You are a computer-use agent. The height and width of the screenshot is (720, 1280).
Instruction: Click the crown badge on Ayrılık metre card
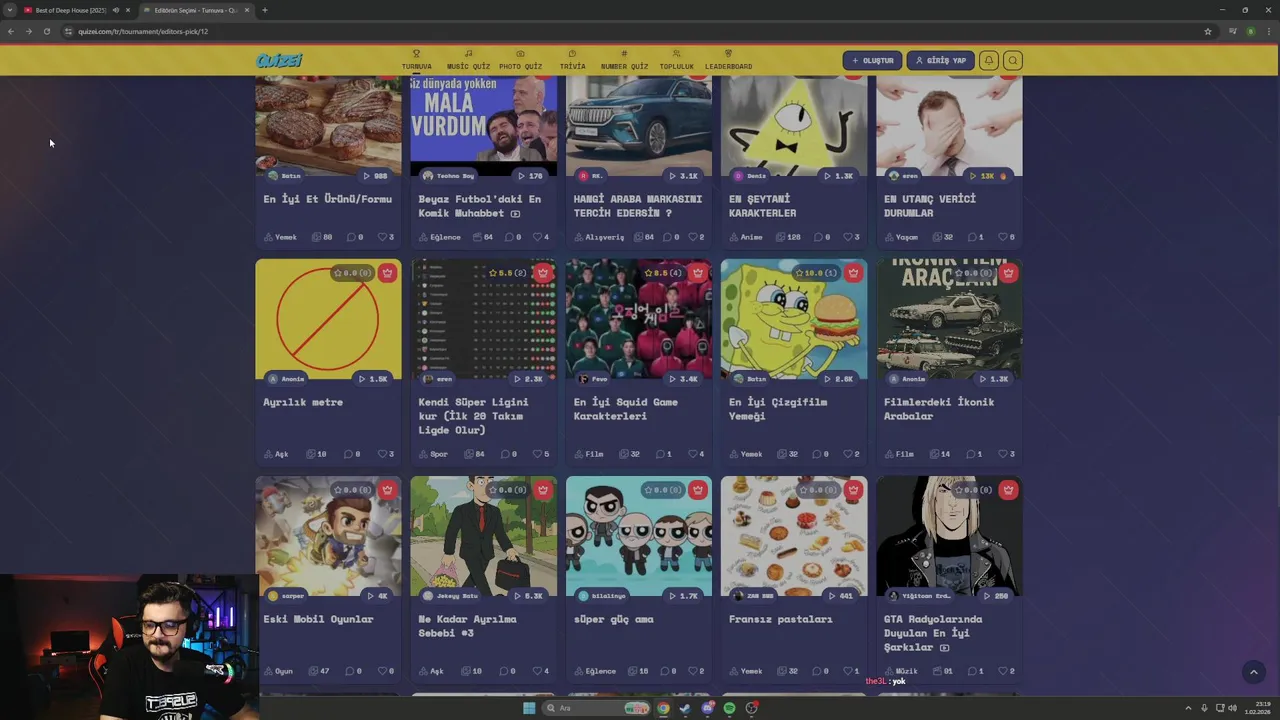(387, 273)
